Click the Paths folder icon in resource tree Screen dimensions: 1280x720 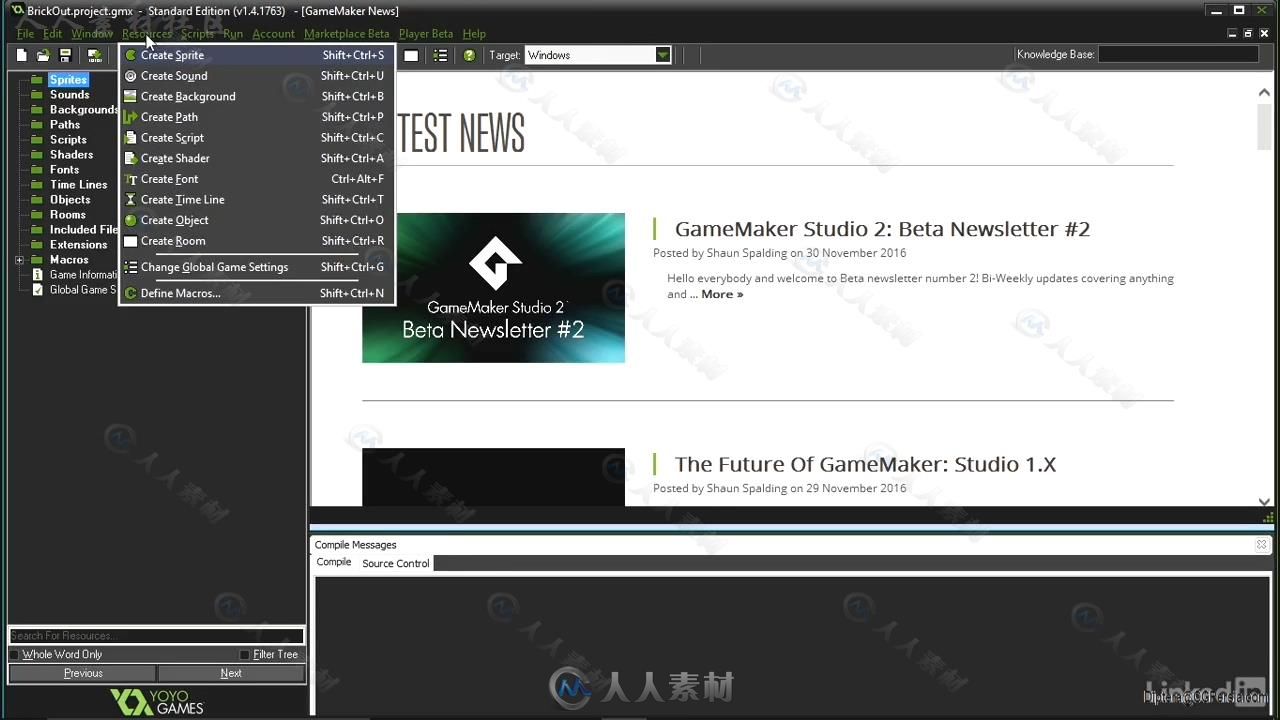coord(37,124)
